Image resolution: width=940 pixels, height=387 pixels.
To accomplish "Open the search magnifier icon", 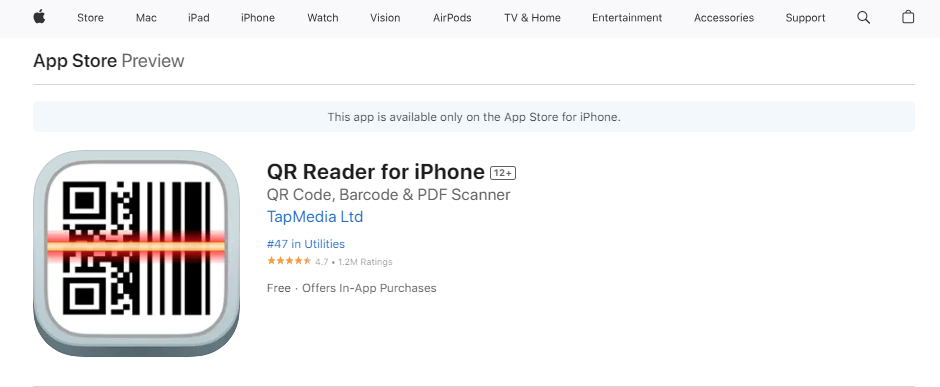I will click(x=863, y=17).
